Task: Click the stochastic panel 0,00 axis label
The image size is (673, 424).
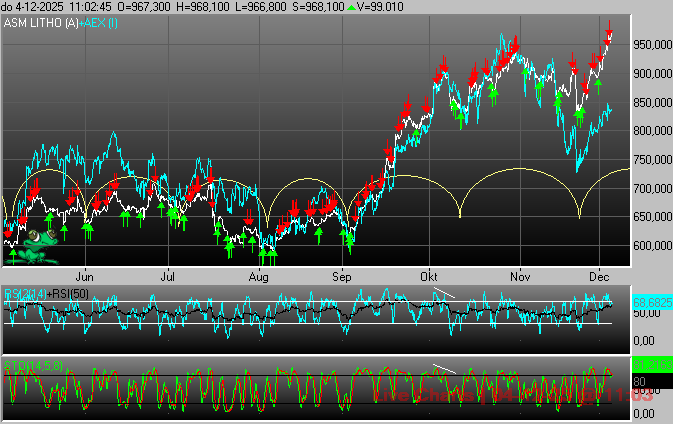Action: pyautogui.click(x=644, y=414)
